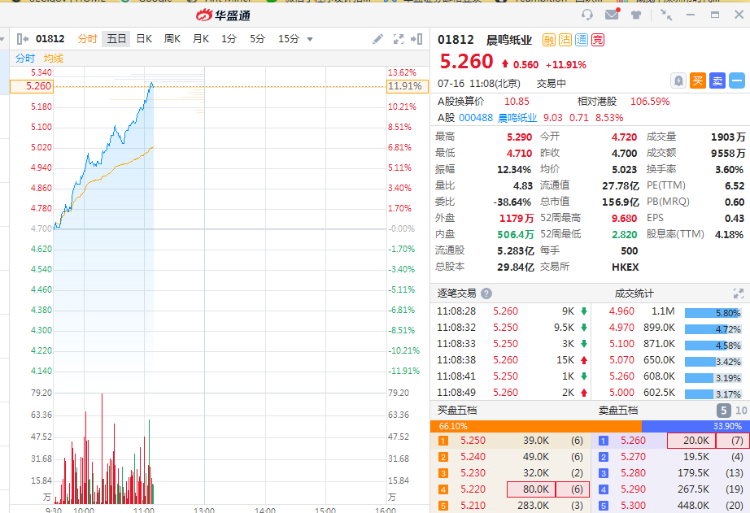
Task: Open customer service headset icon
Action: 587,15
